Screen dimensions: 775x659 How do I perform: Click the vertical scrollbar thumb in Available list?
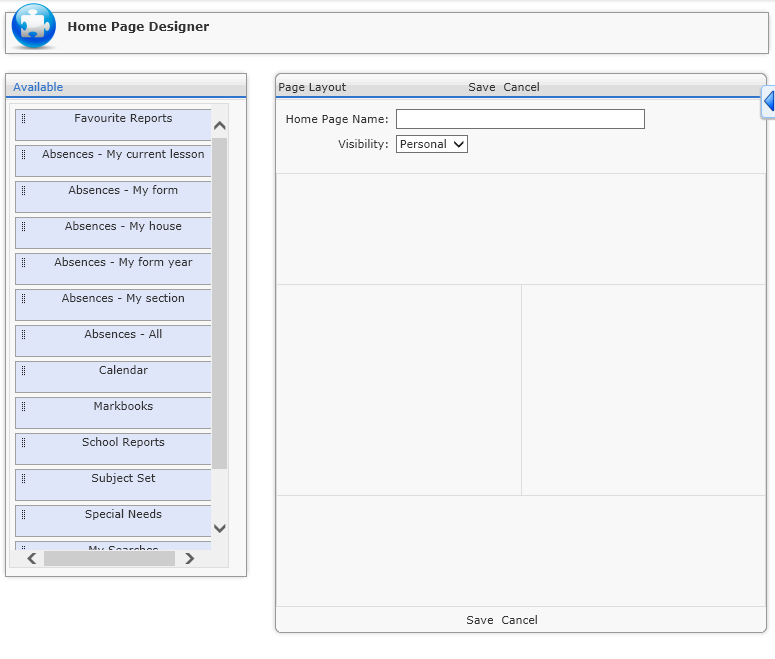coord(220,304)
